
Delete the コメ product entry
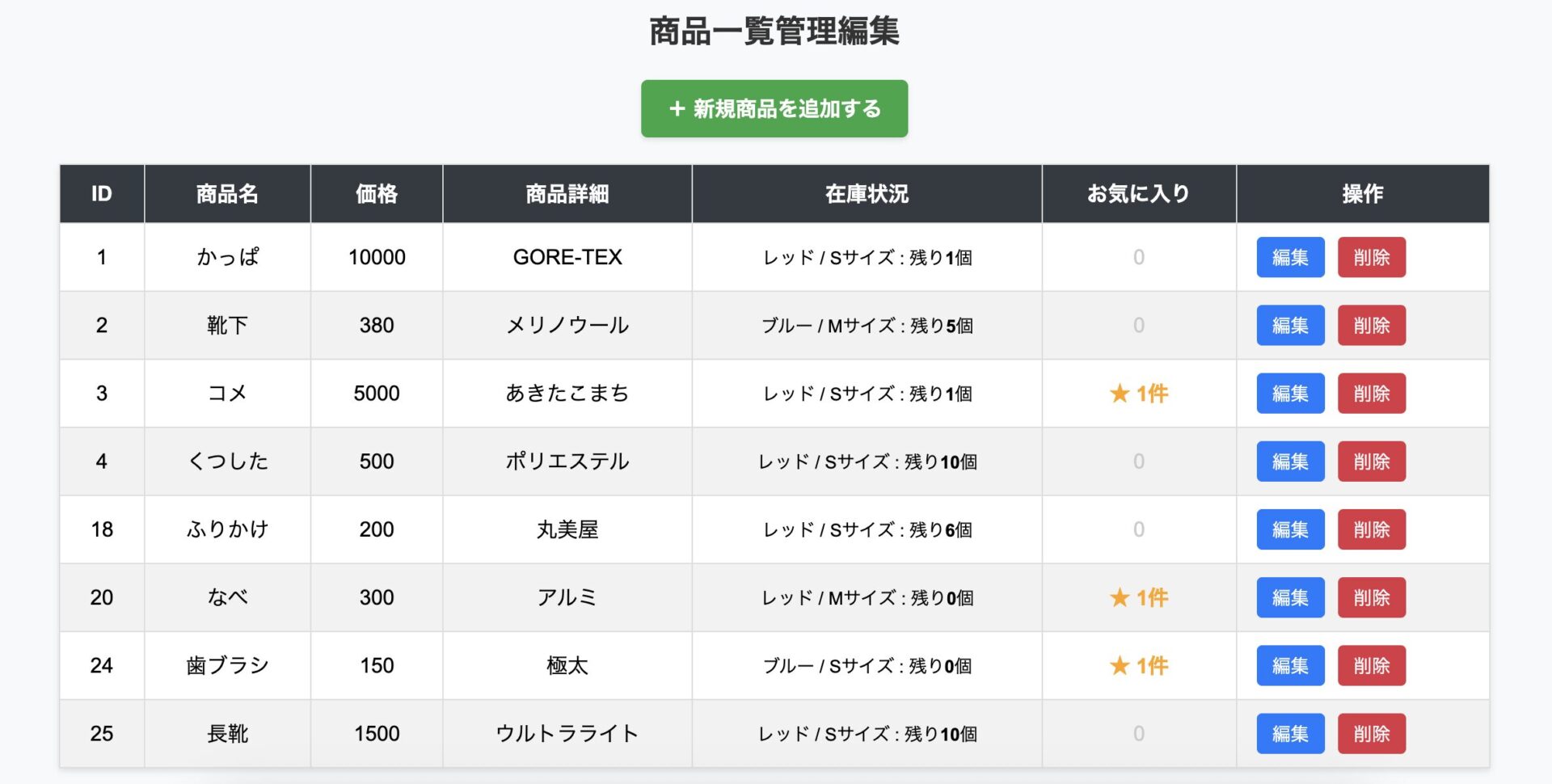pyautogui.click(x=1372, y=394)
